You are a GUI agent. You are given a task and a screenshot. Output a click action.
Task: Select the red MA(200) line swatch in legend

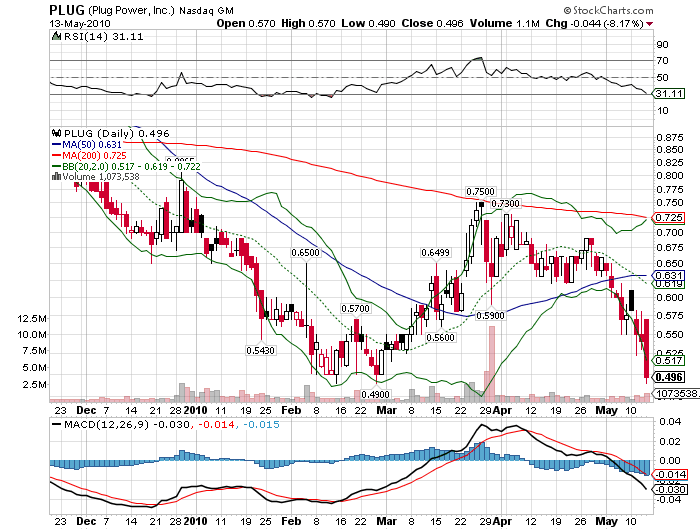[56, 155]
